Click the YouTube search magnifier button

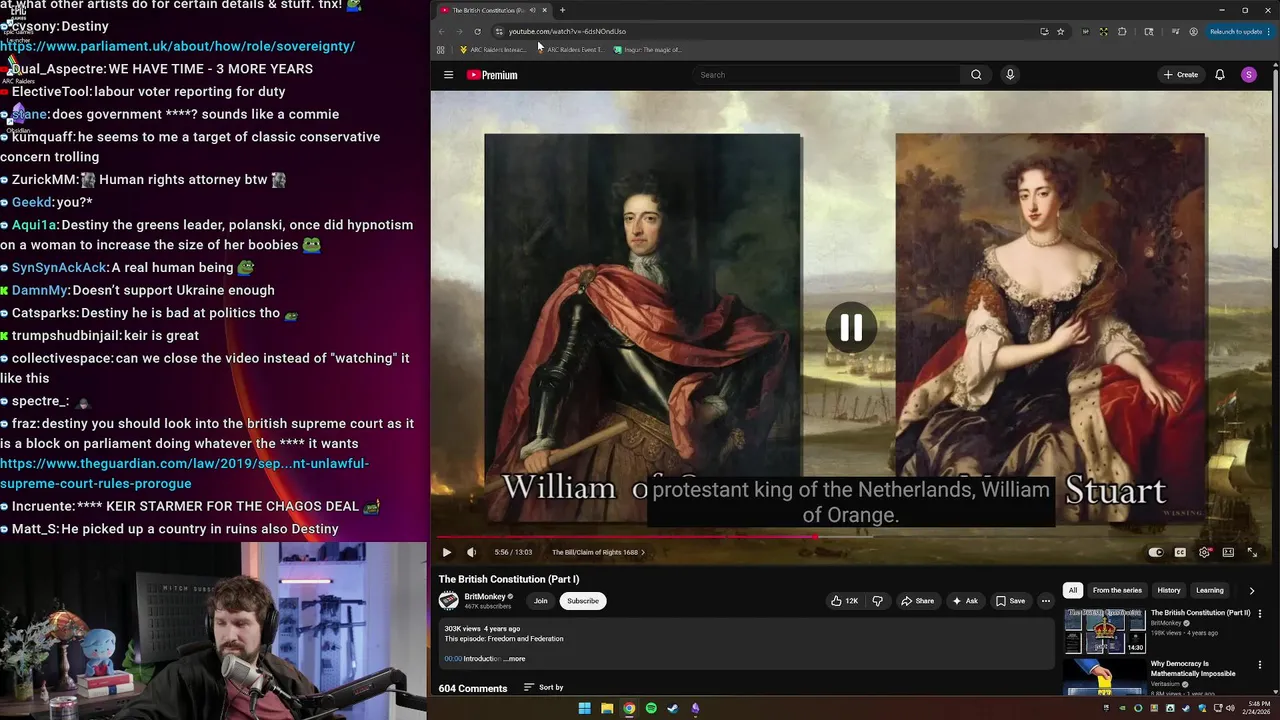[976, 75]
